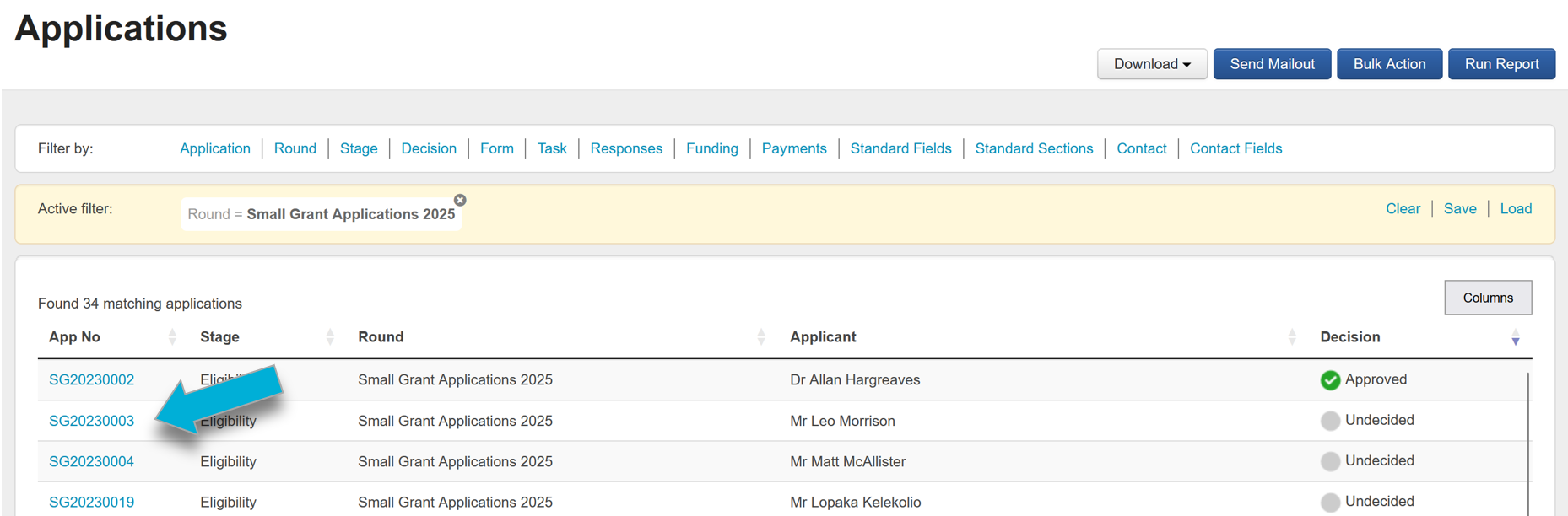Sort table by Applicant column arrows
Image resolution: width=1568 pixels, height=516 pixels.
coord(1292,337)
